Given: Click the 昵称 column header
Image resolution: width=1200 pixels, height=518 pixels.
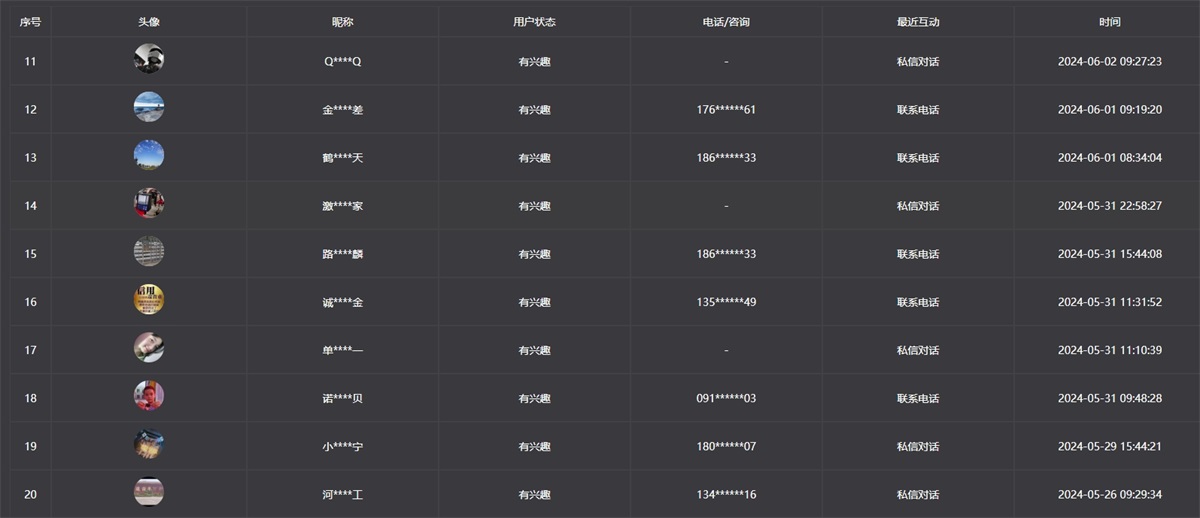Looking at the screenshot, I should pos(342,22).
